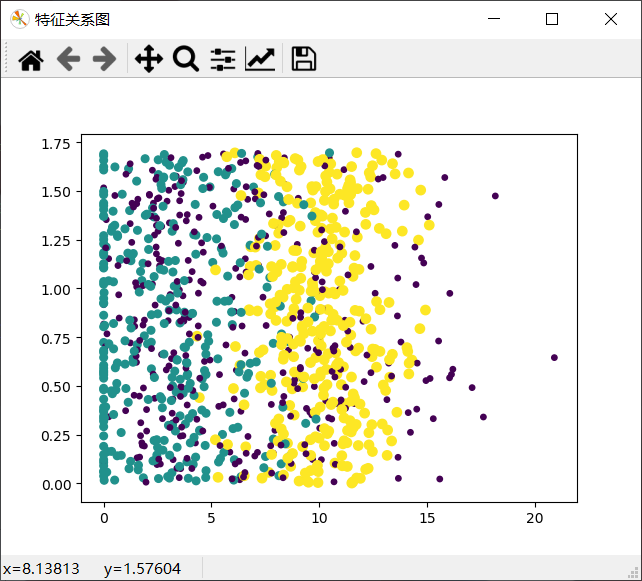The image size is (642, 581).
Task: Click the x-axis label 10
Action: (x=319, y=518)
